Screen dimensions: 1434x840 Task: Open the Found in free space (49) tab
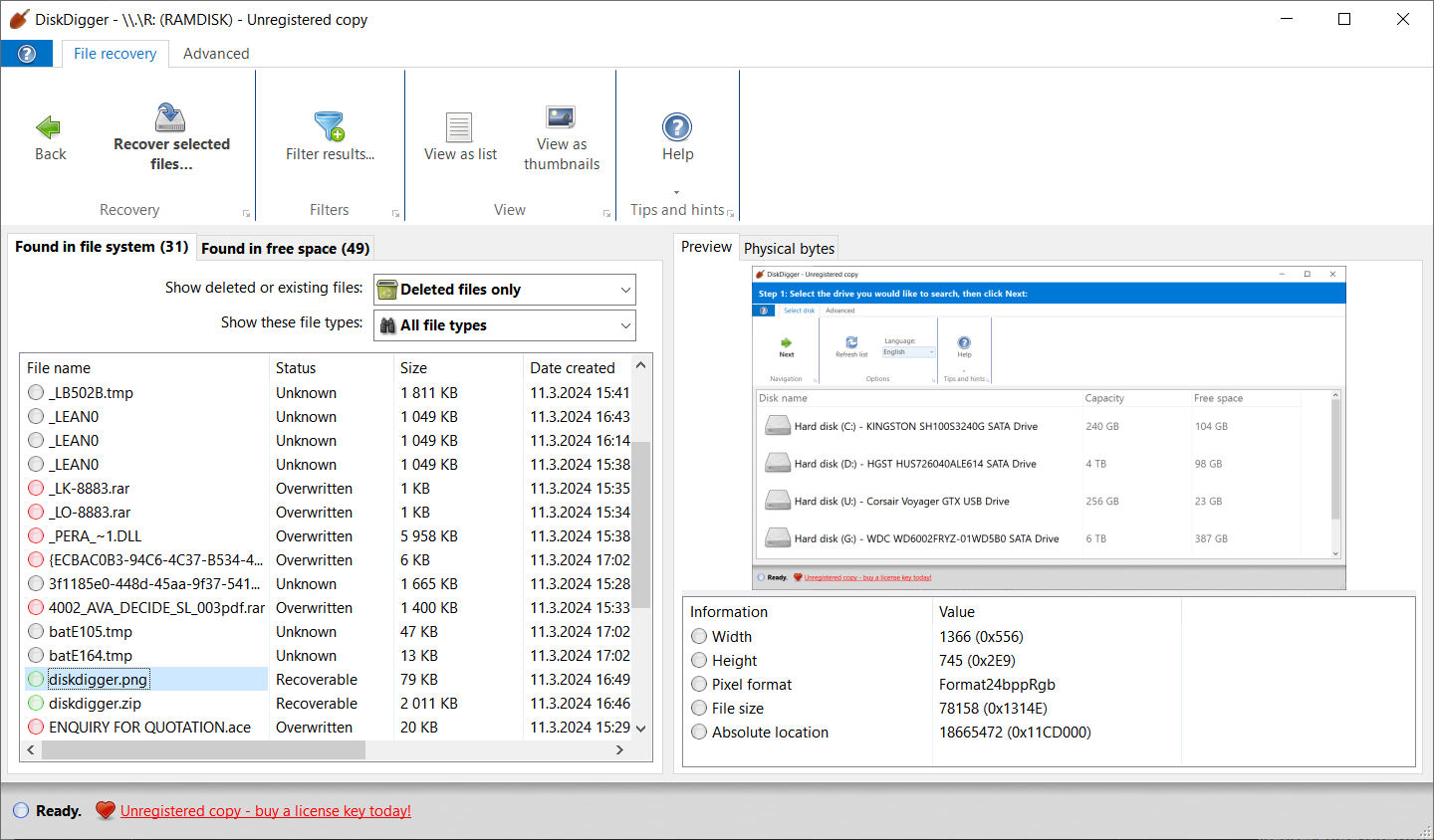tap(285, 249)
